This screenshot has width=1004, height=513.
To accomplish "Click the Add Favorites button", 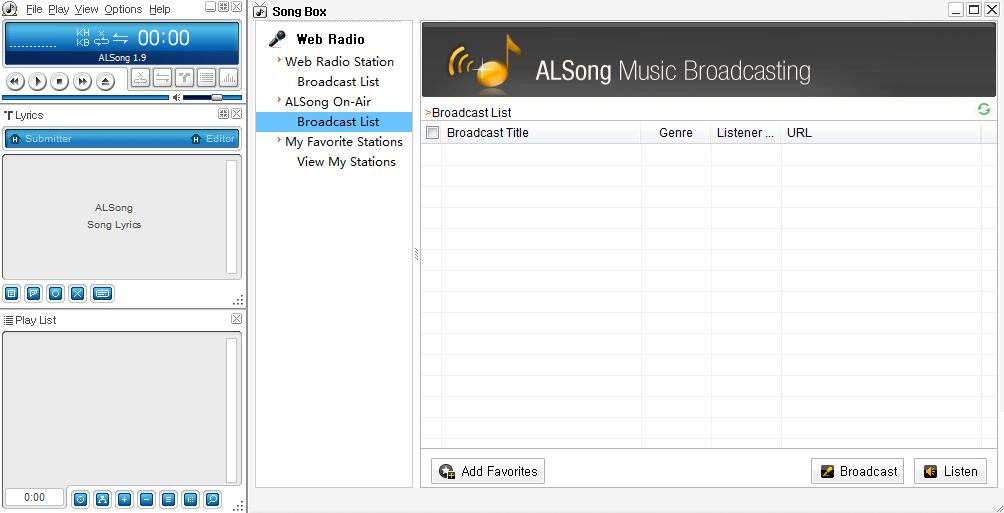I will click(x=488, y=471).
